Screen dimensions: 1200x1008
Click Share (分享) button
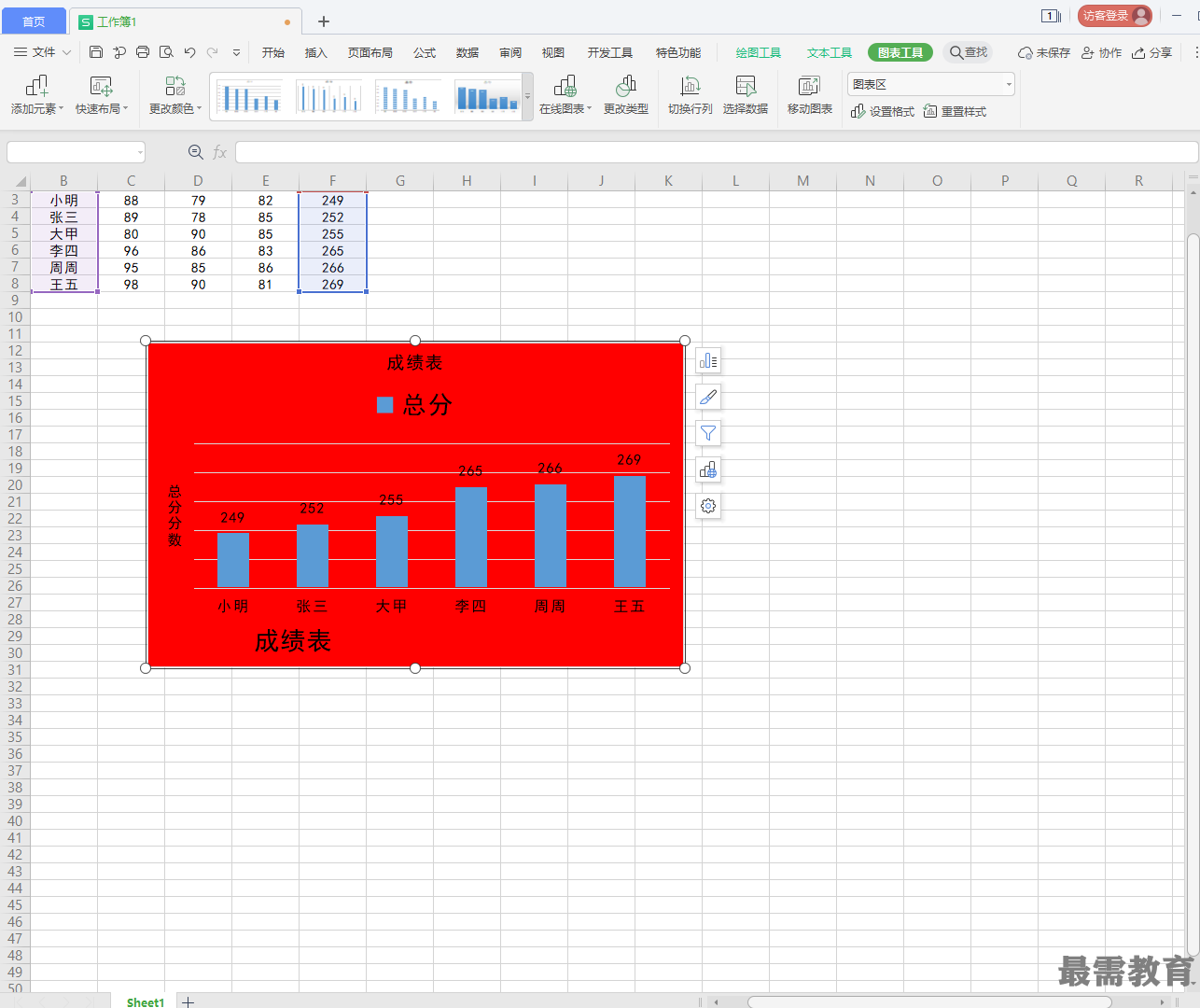(1152, 52)
